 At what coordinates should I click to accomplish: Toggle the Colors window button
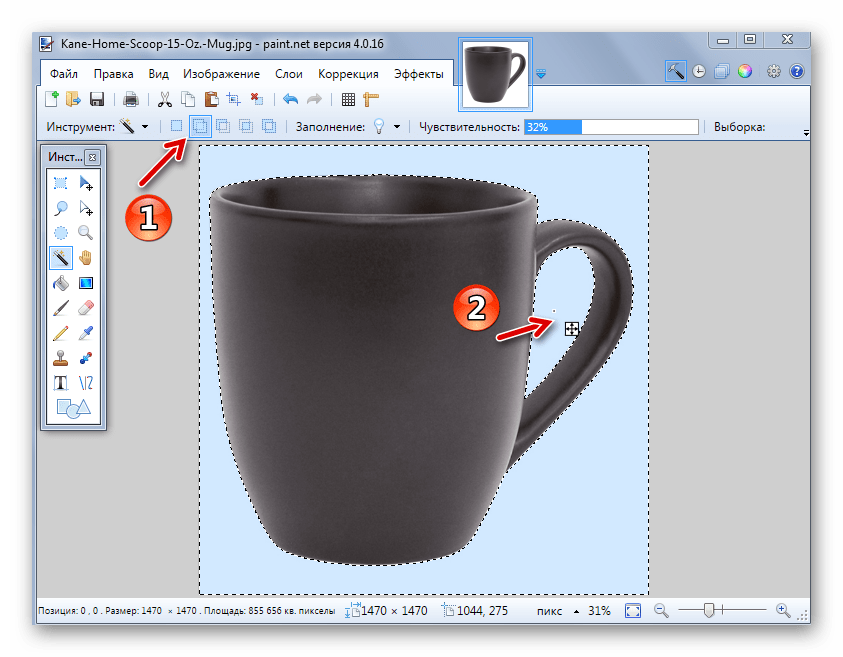point(744,71)
